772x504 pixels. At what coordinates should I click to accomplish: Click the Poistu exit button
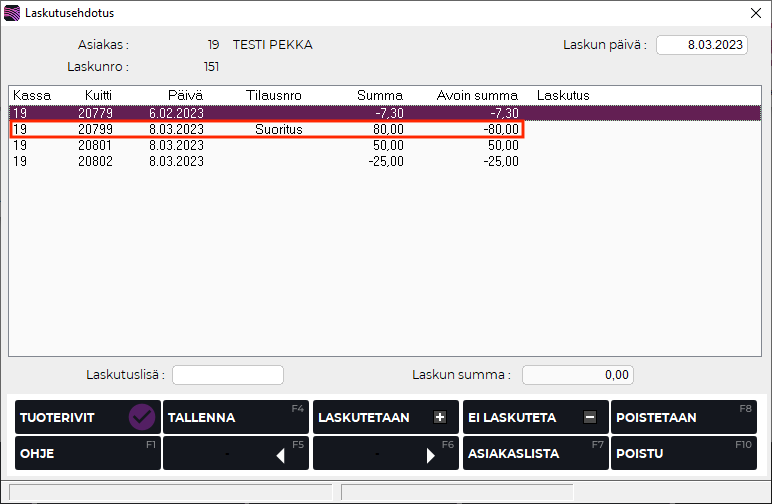(684, 453)
